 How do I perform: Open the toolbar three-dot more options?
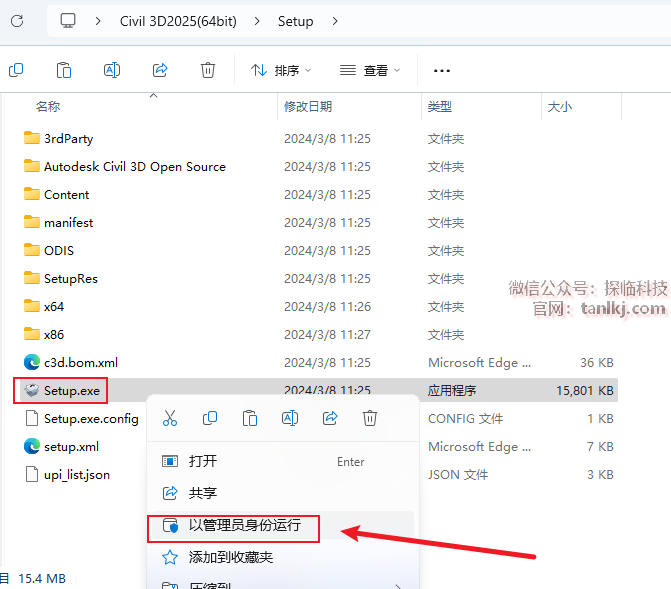[442, 71]
